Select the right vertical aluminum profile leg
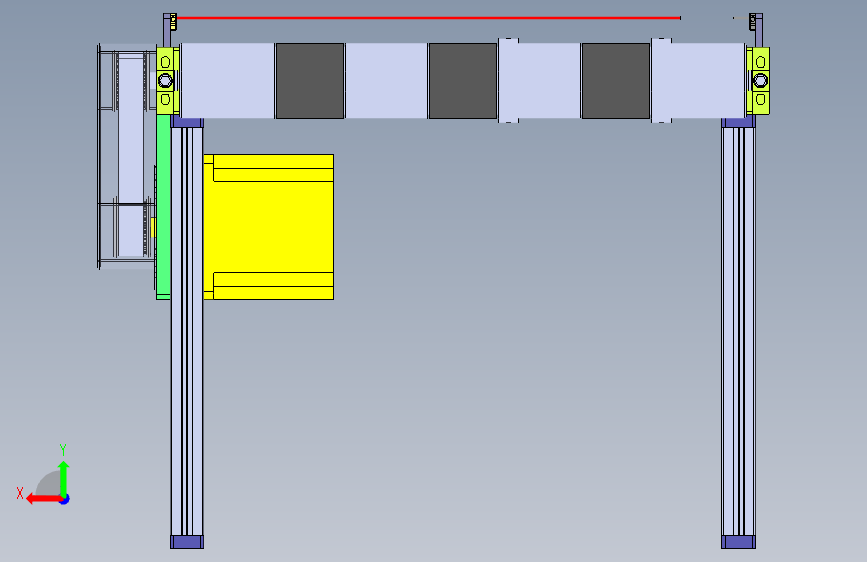The width and height of the screenshot is (867, 562). (738, 332)
